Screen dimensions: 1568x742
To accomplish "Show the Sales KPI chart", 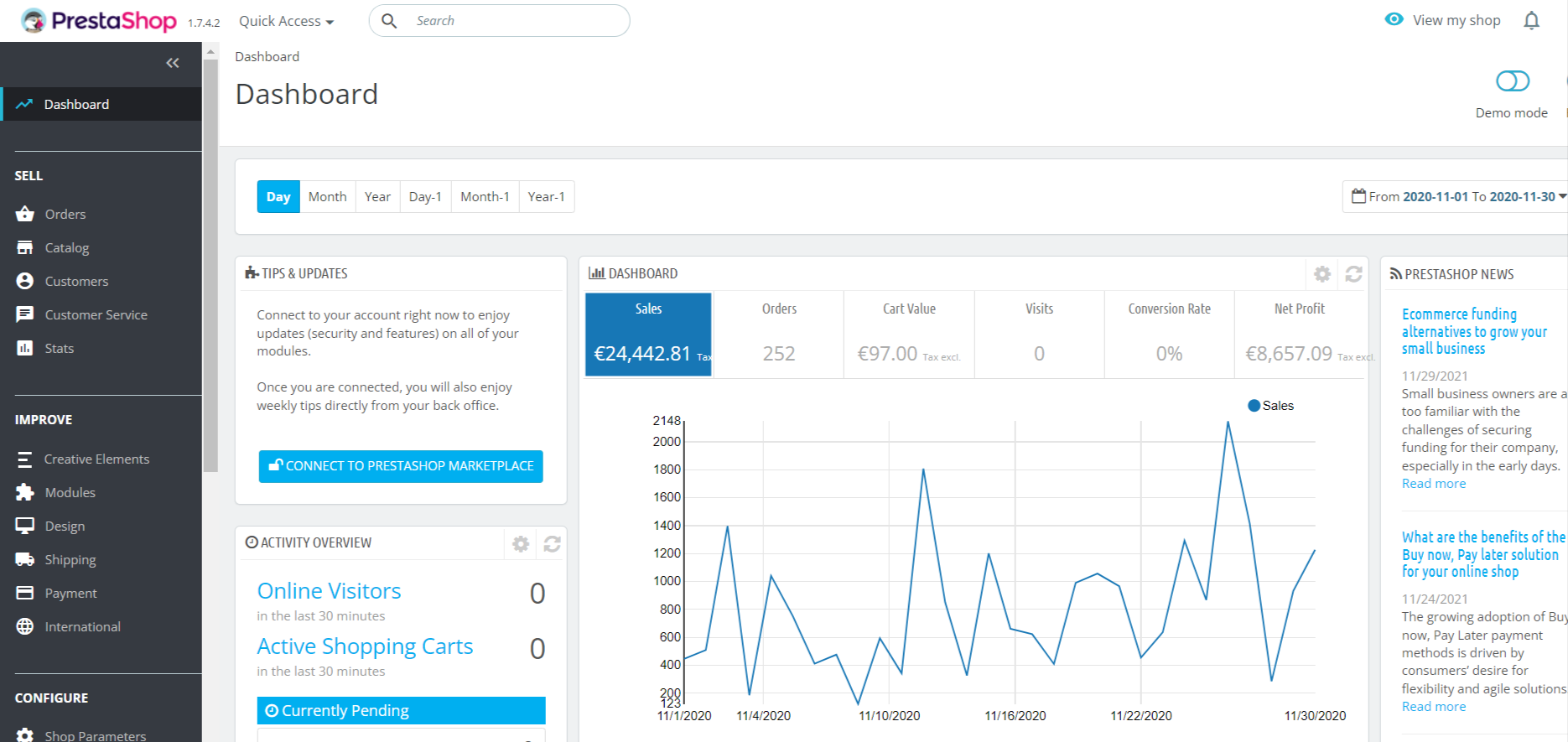I will tap(648, 335).
